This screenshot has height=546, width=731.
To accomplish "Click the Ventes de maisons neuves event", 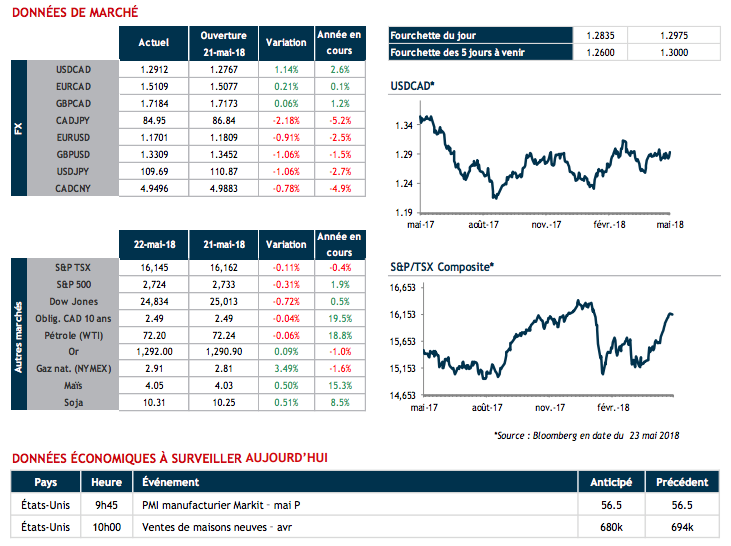I will tap(216, 526).
